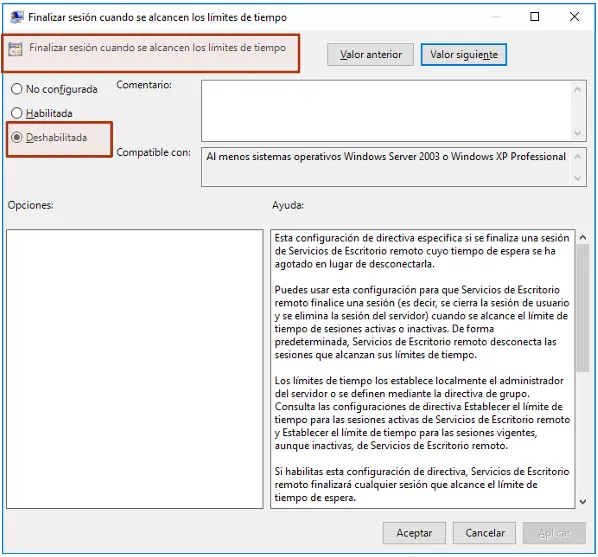Click the 'Opciones:' label

tap(31, 205)
